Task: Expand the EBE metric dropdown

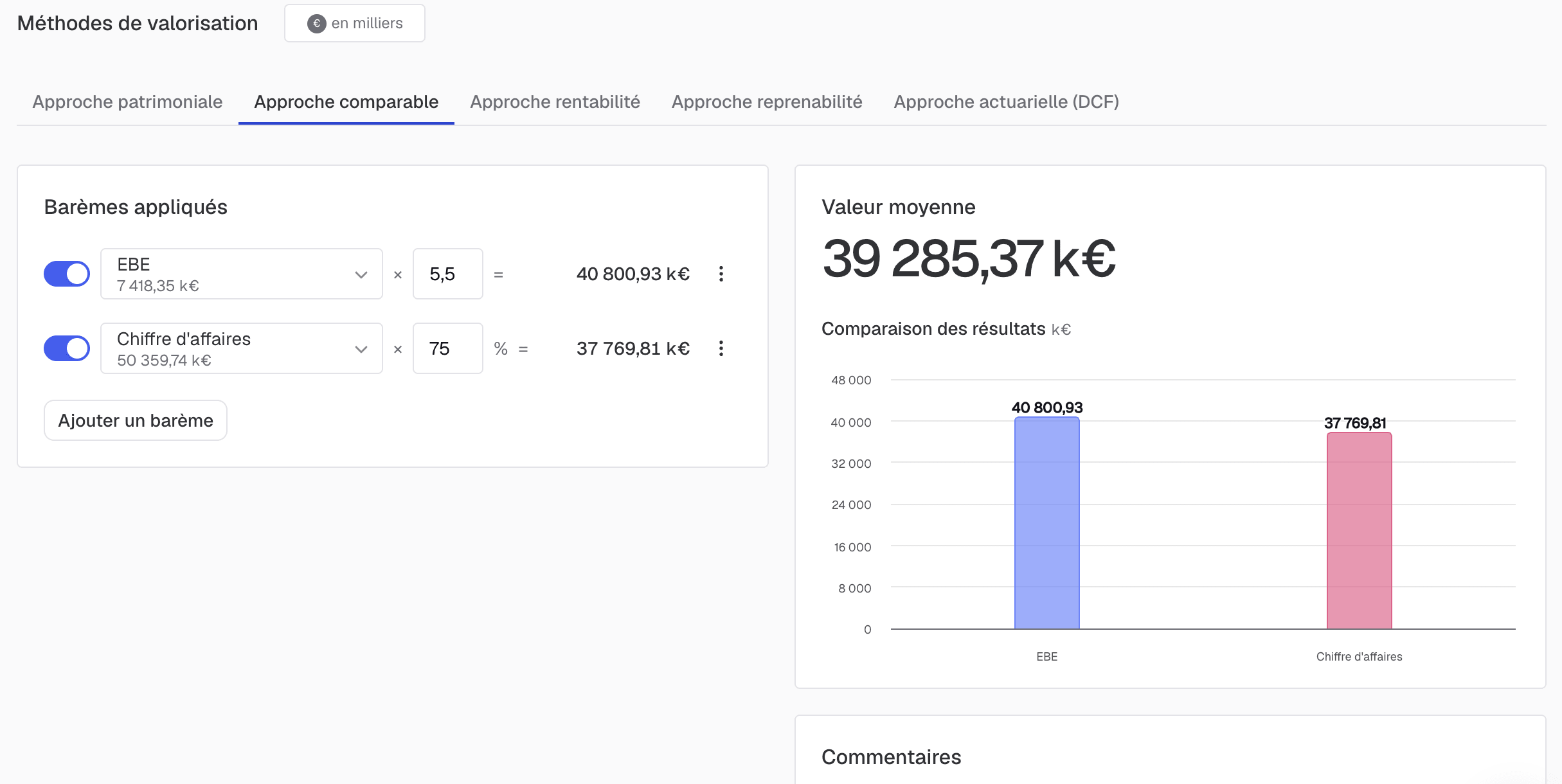Action: [242, 274]
